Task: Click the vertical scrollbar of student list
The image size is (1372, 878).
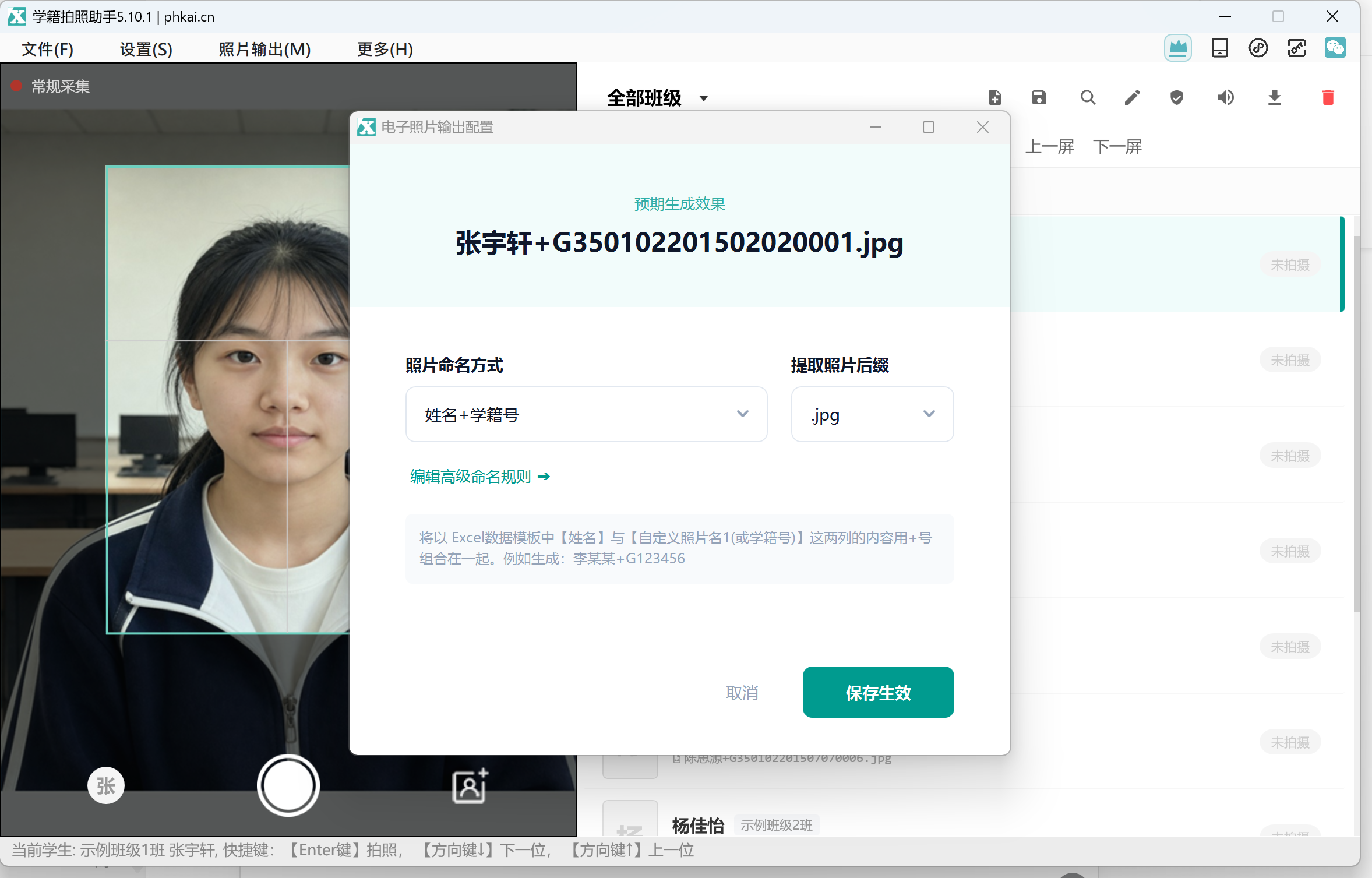Action: coord(1356,423)
